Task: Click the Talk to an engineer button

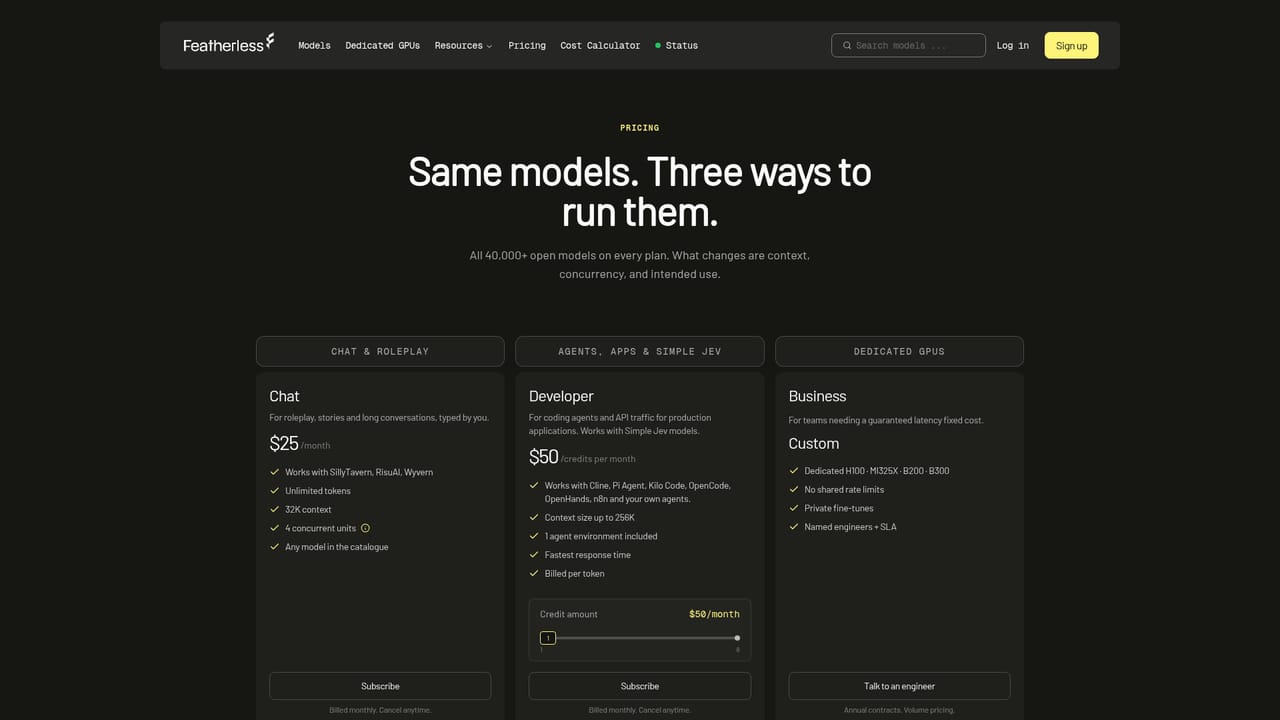Action: coord(899,686)
